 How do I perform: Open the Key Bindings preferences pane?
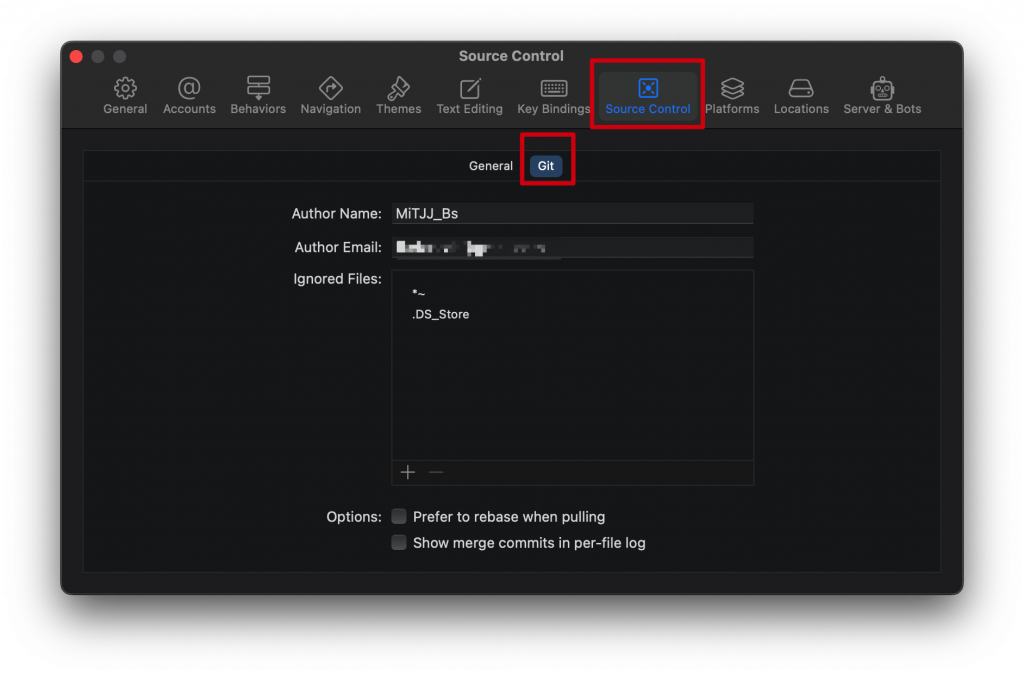coord(553,95)
